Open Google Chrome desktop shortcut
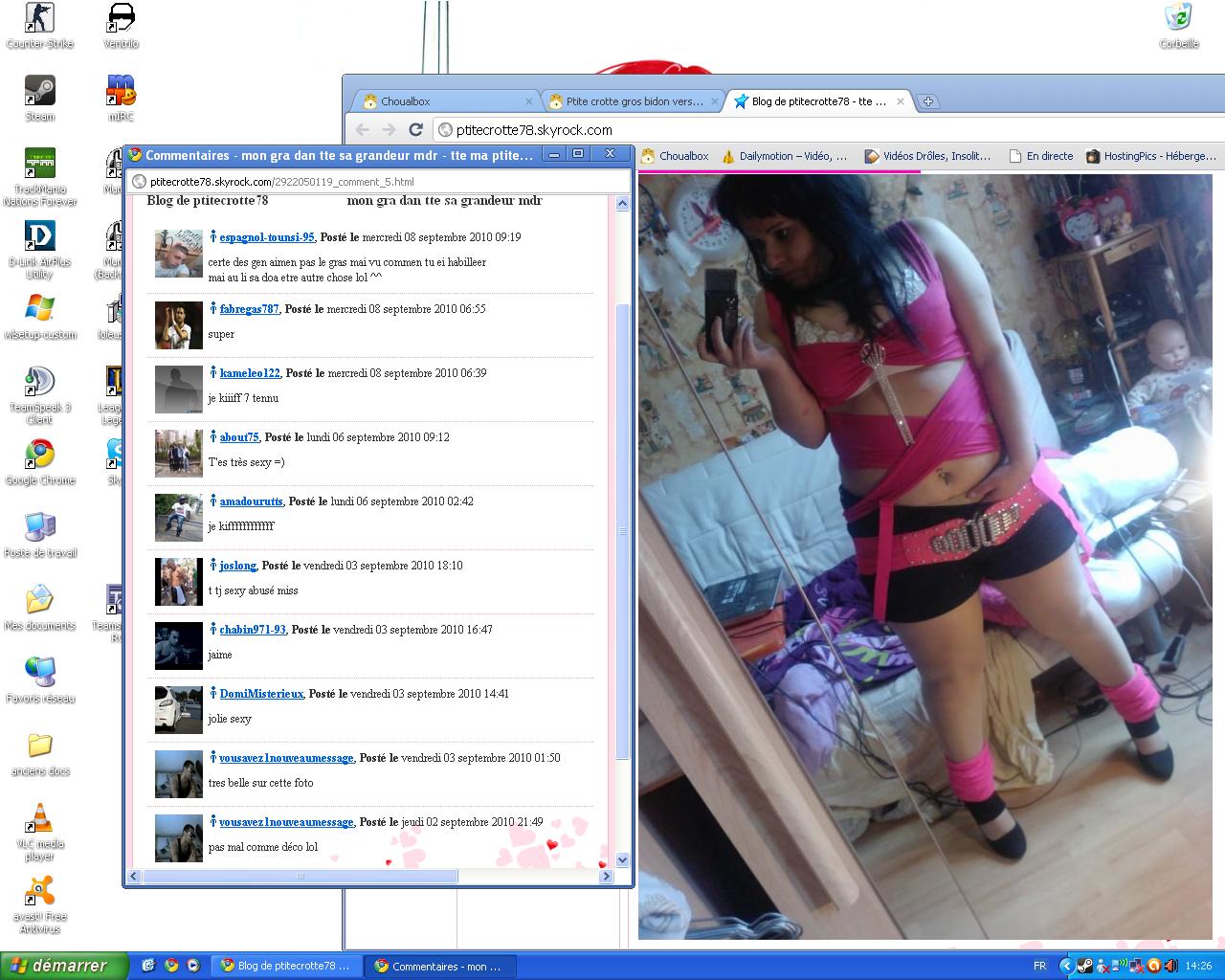The image size is (1225, 980). [39, 455]
